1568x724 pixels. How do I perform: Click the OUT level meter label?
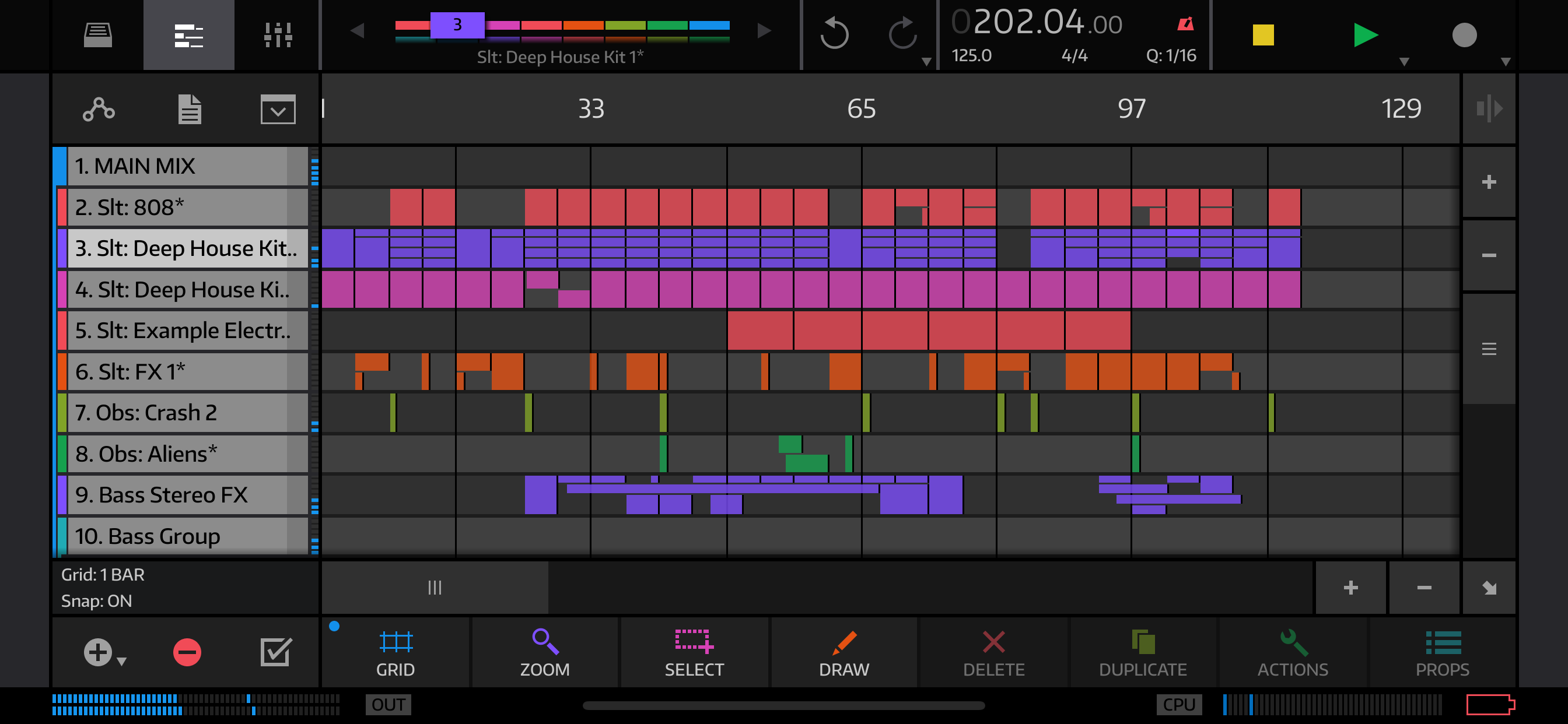388,705
